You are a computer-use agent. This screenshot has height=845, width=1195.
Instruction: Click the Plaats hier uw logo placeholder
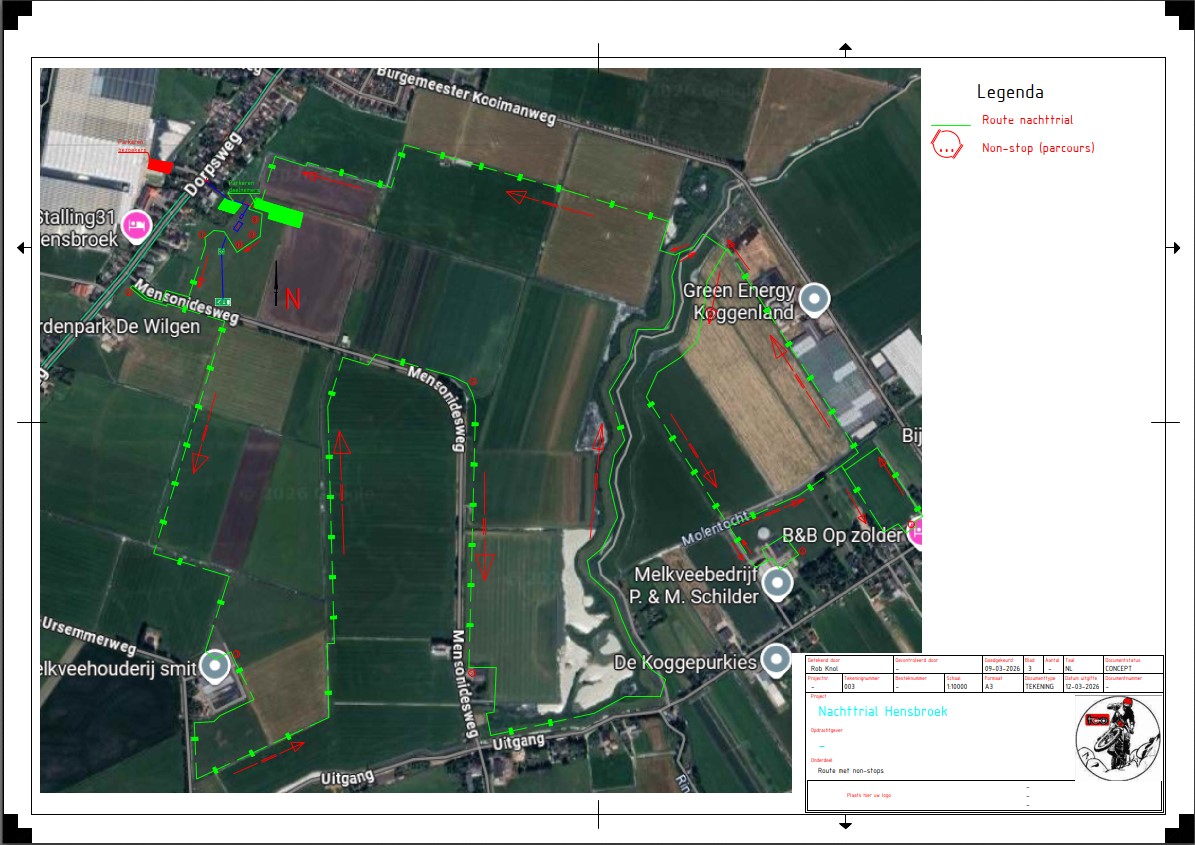tap(868, 795)
